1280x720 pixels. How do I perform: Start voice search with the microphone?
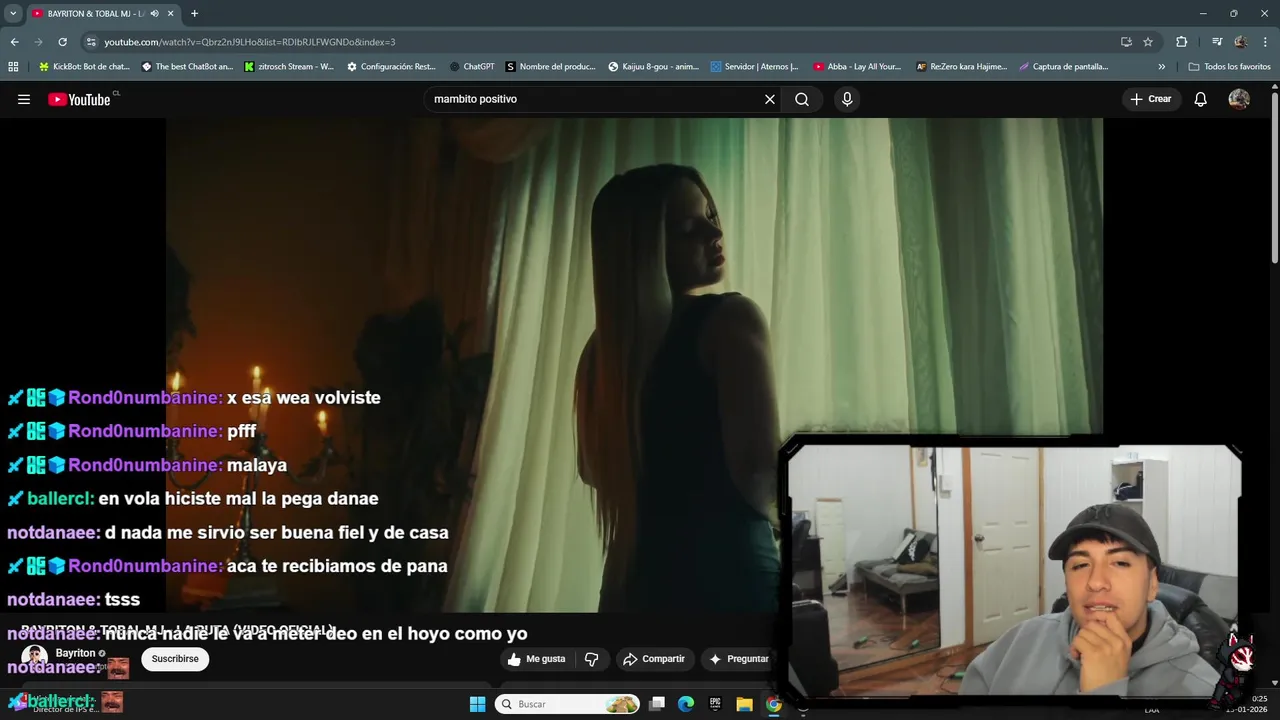[x=847, y=99]
